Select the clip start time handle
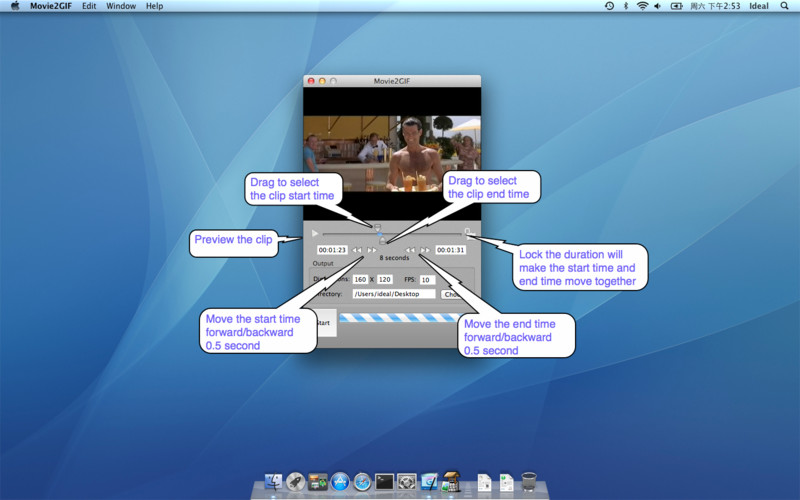The height and width of the screenshot is (500, 800). click(x=378, y=228)
